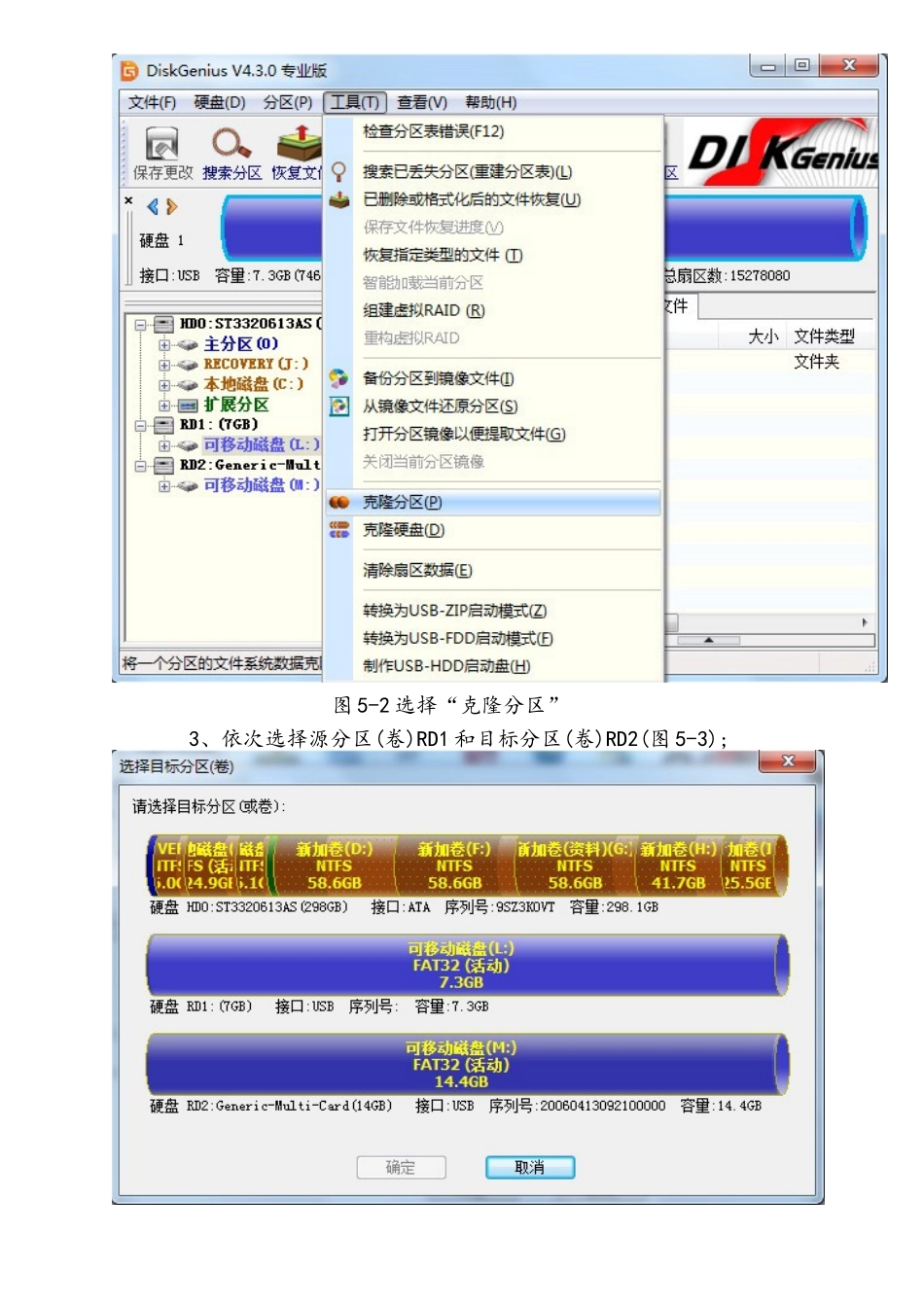The image size is (924, 1307).
Task: Expand the RECOVERY(J:) tree node
Action: point(164,365)
